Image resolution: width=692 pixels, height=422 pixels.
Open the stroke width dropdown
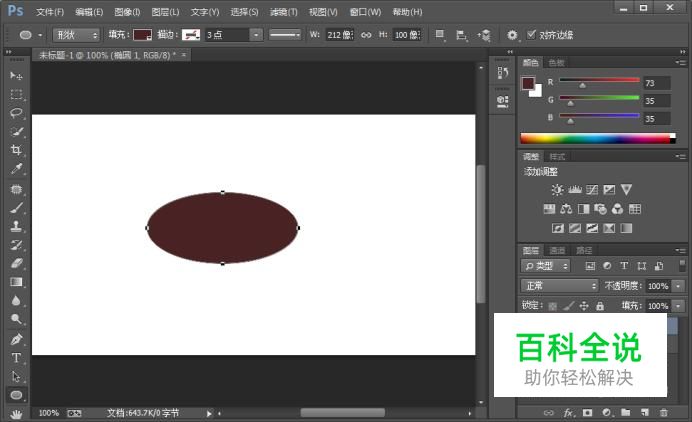(x=256, y=35)
